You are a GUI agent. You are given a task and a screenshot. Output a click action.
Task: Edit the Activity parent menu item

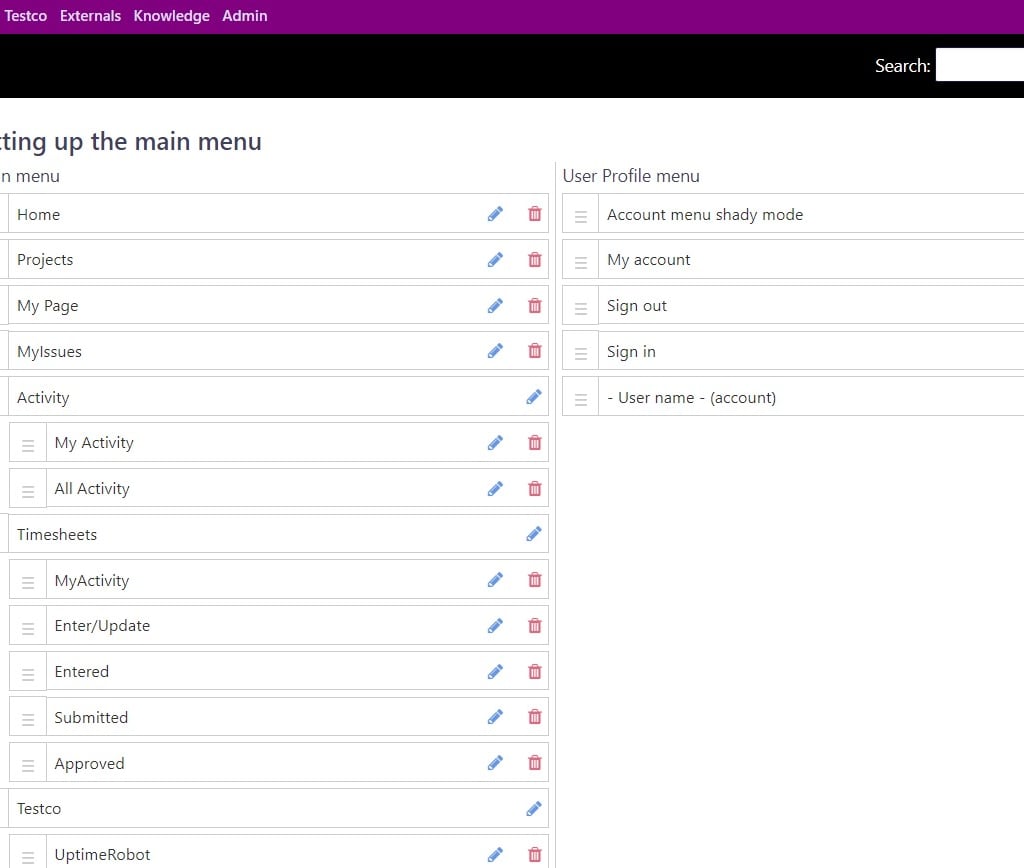pos(534,396)
